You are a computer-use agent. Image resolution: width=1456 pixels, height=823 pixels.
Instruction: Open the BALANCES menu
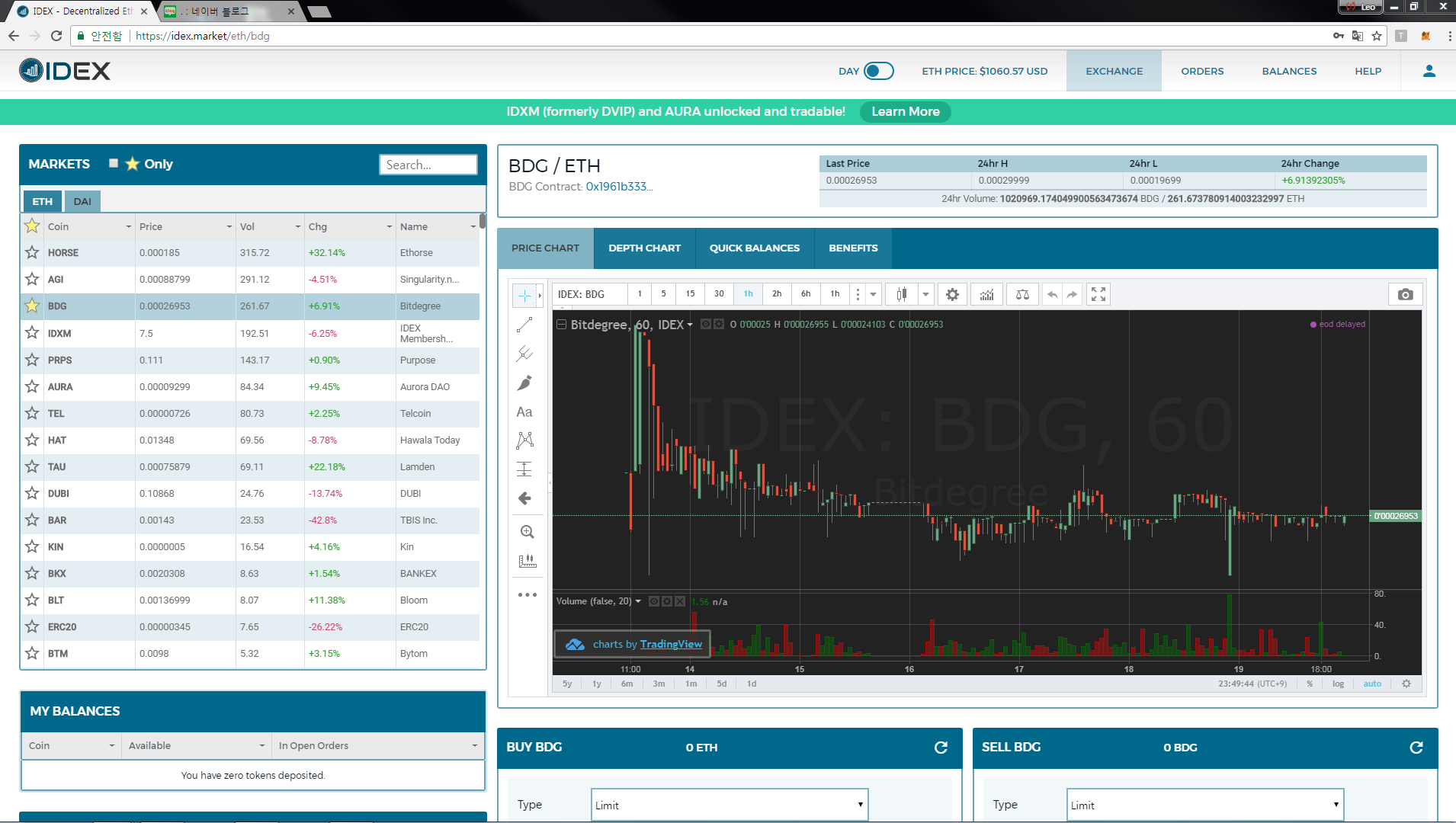(x=1289, y=71)
